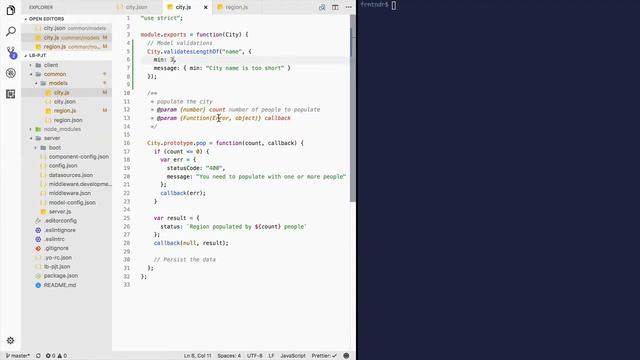Click the EXPLORER panel title
Viewport: 640px width, 360px height.
(41, 7)
